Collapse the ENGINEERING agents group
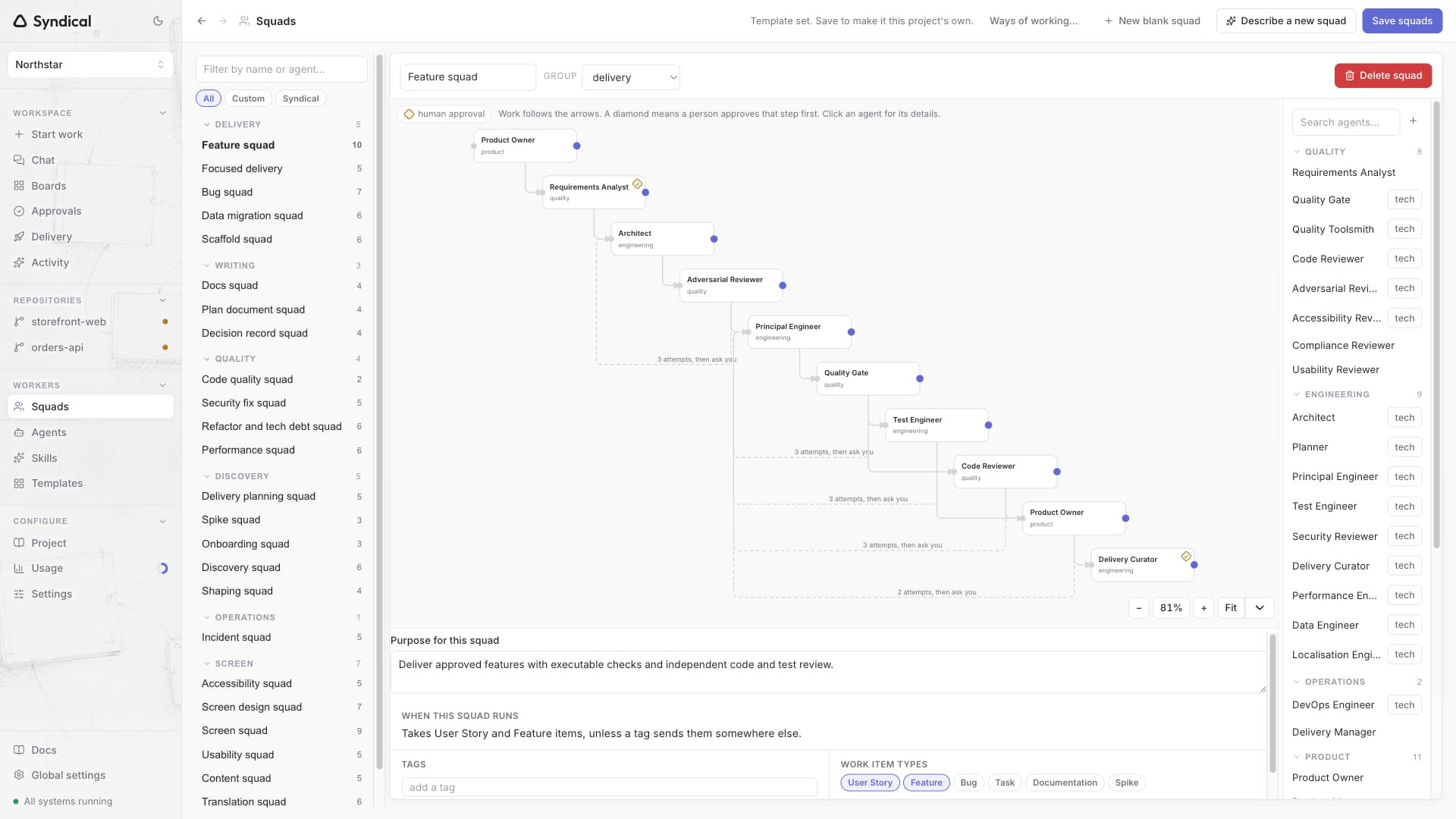 (1297, 394)
